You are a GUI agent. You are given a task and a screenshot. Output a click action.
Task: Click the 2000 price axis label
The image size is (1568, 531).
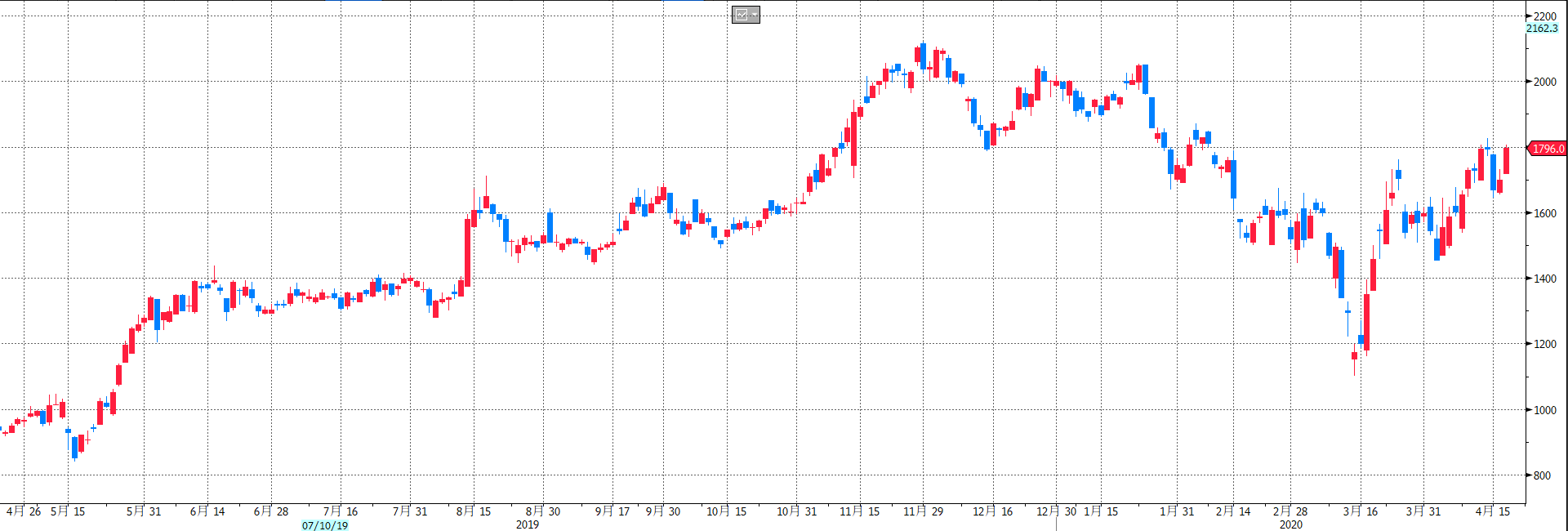point(1544,82)
